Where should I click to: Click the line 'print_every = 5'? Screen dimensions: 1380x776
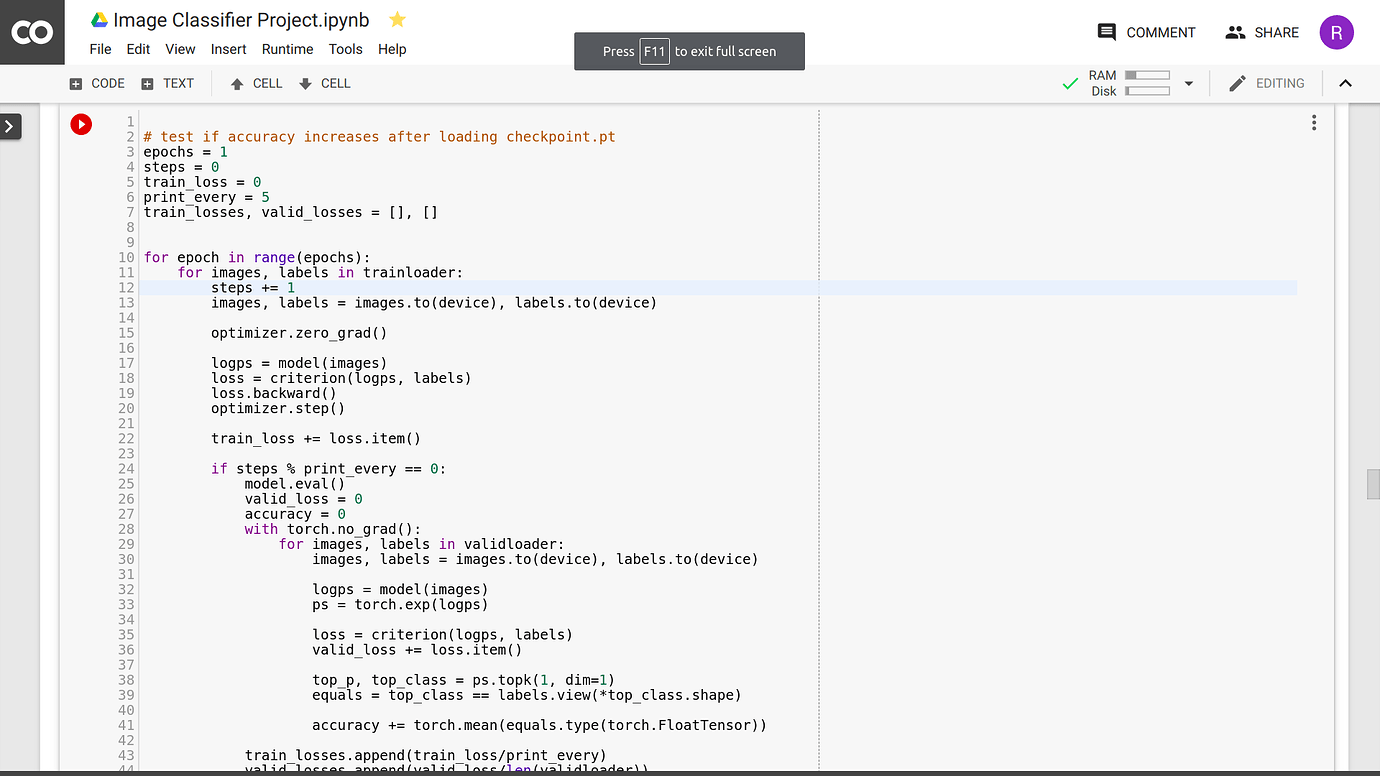point(207,197)
